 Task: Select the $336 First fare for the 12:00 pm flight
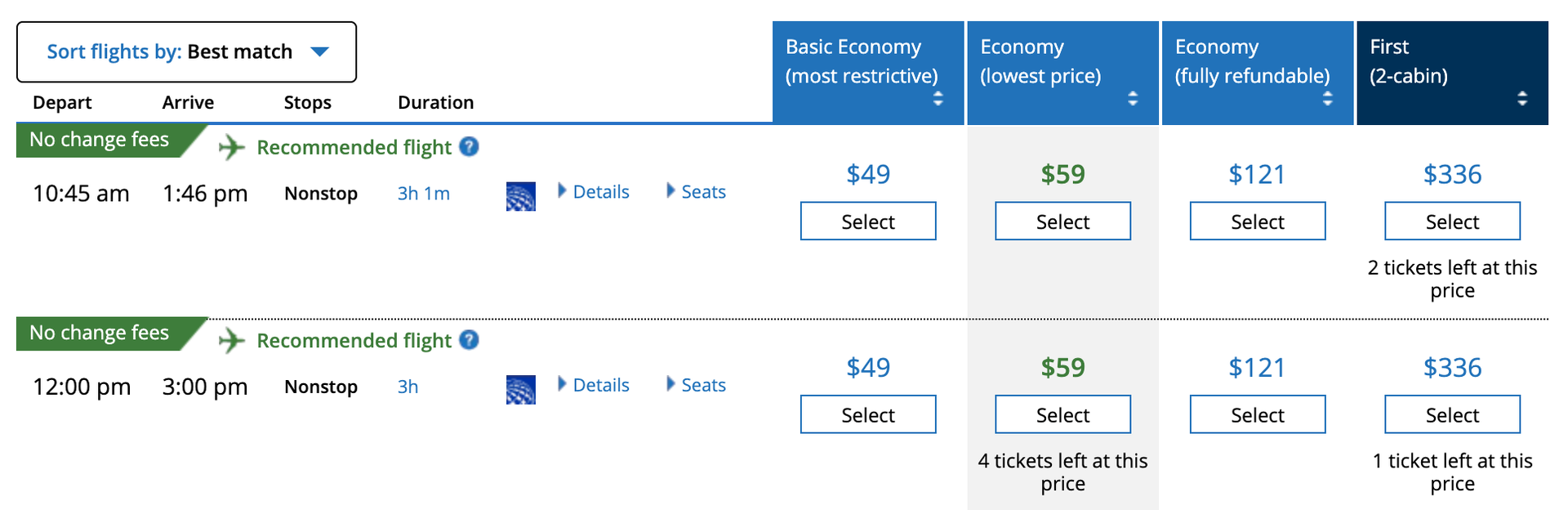click(x=1452, y=414)
